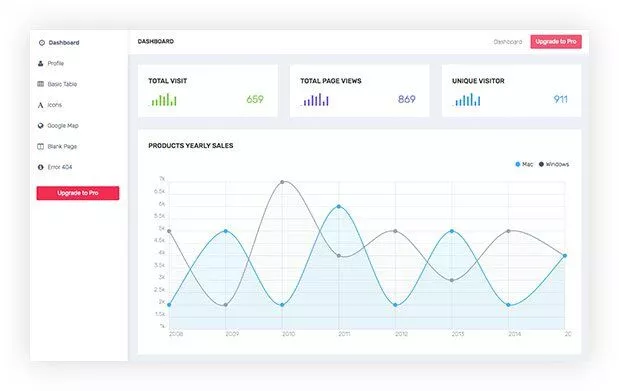619x391 pixels.
Task: Click the Mac data point at 2012
Action: click(395, 305)
